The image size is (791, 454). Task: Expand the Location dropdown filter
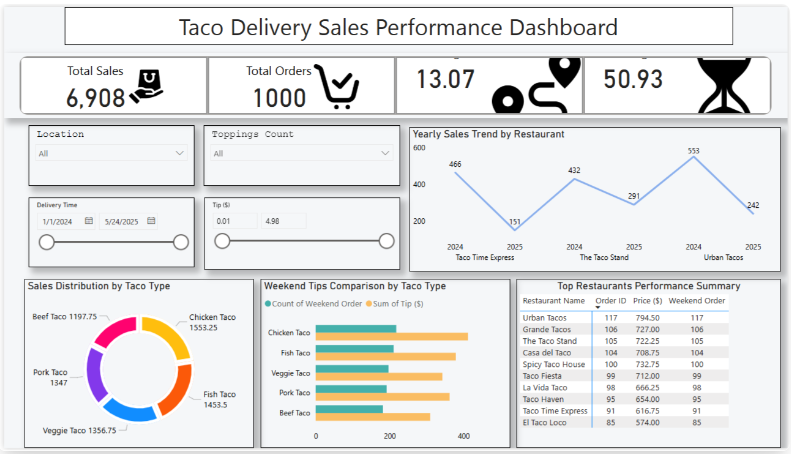[x=179, y=153]
